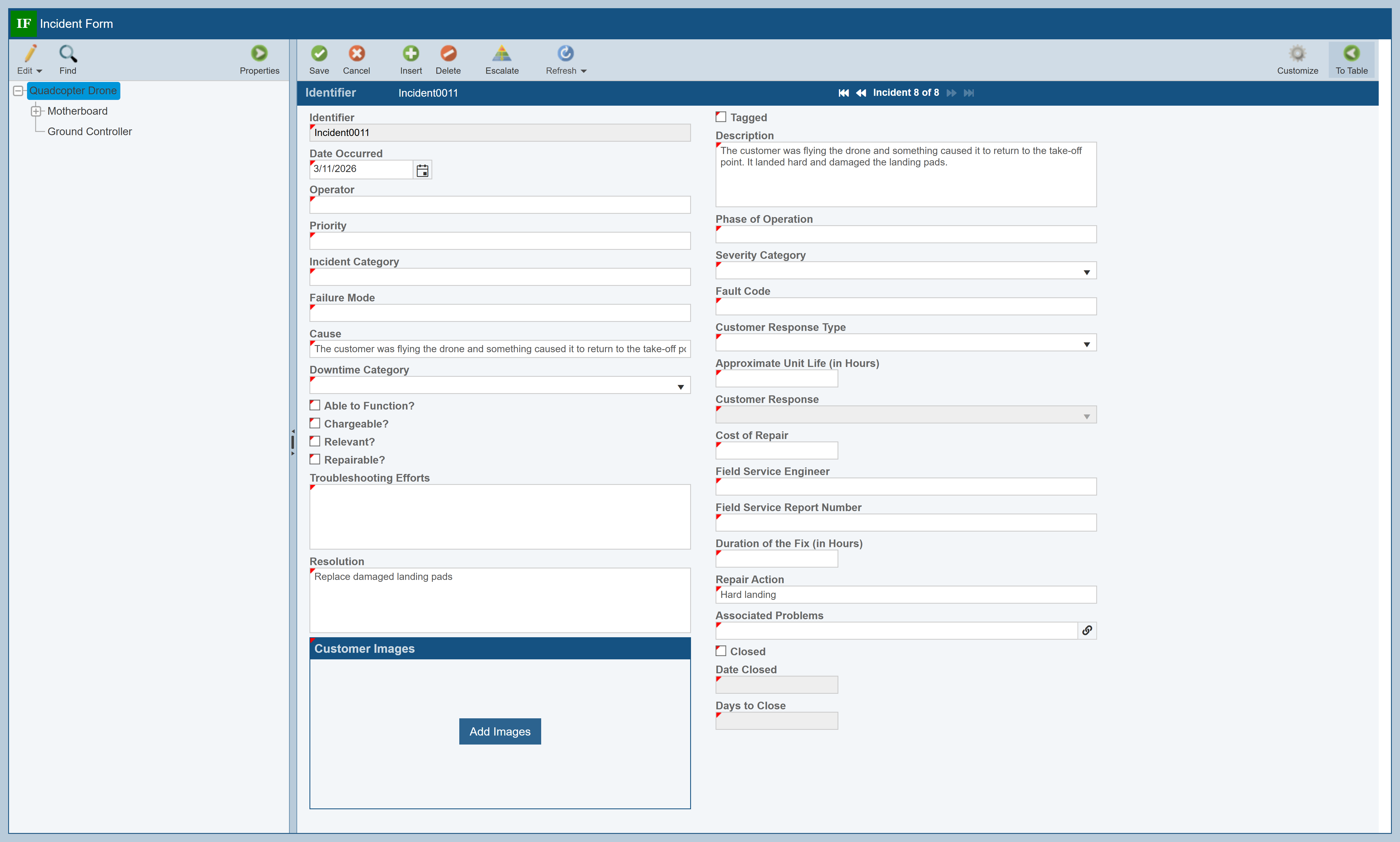Click the Cancel red X icon
This screenshot has height=842, width=1400.
(x=356, y=53)
